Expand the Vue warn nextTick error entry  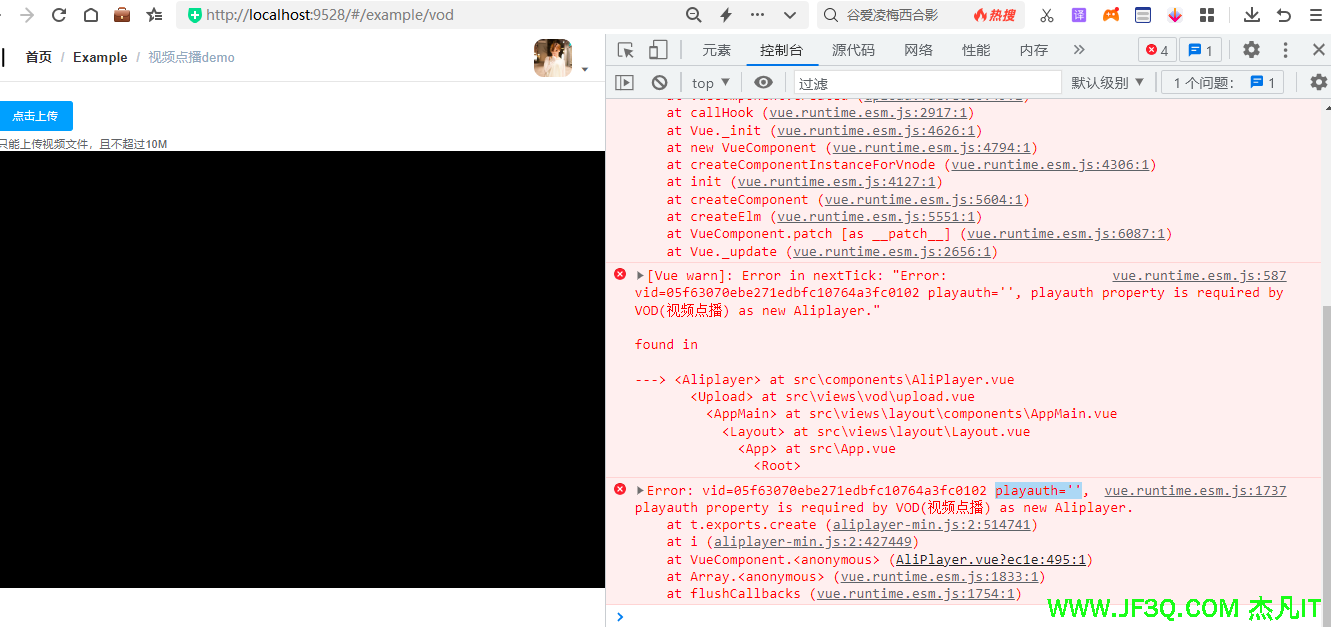click(x=640, y=276)
